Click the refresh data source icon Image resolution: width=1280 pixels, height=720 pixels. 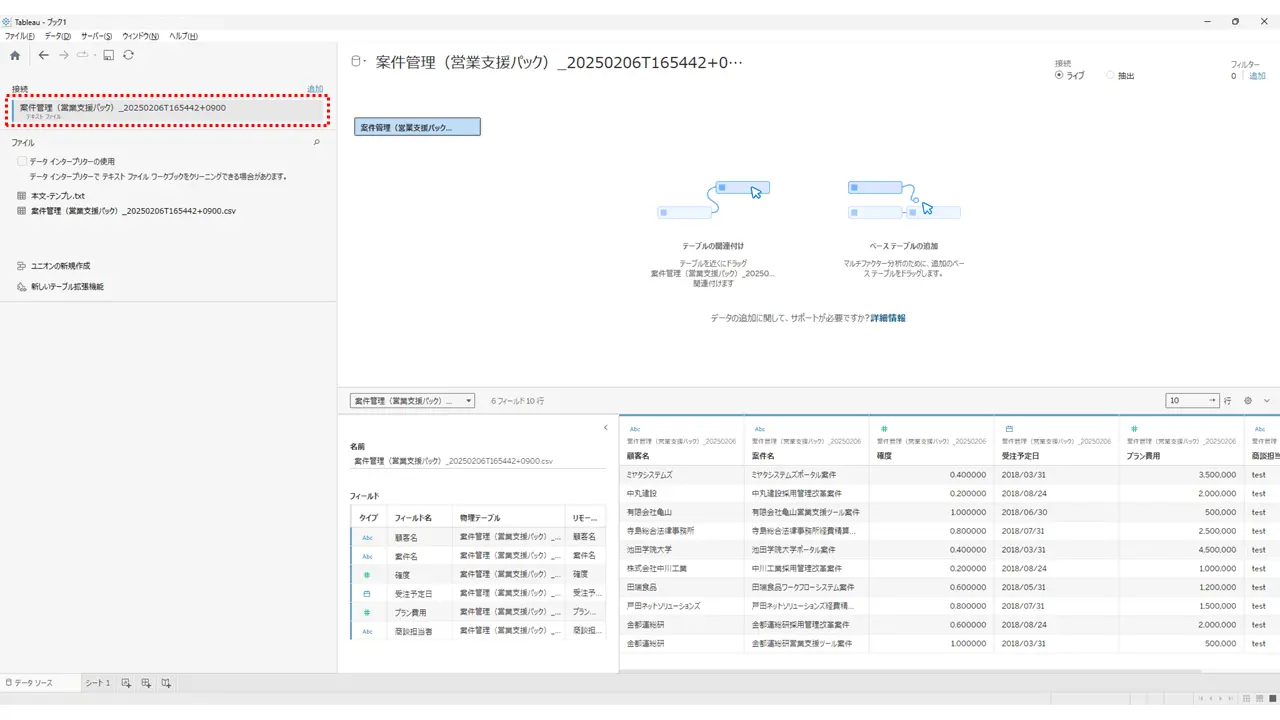[128, 55]
